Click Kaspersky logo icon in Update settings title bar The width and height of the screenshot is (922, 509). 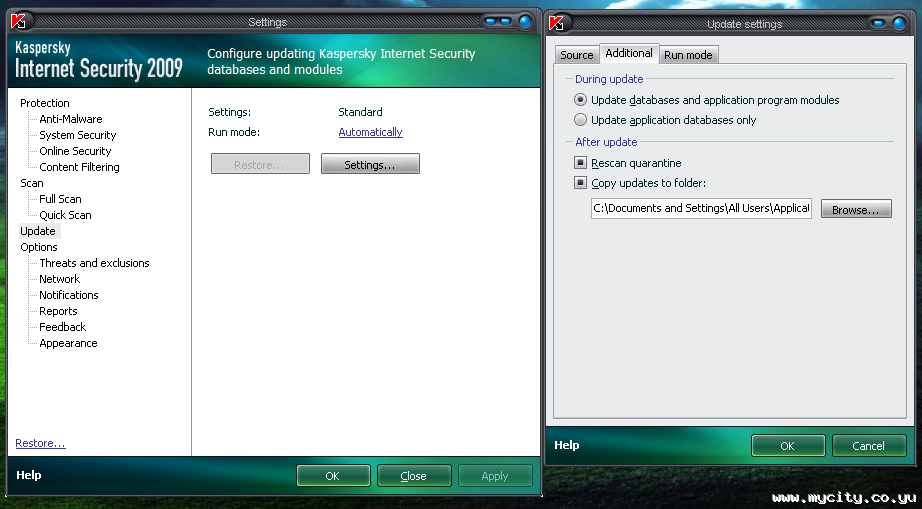tap(556, 24)
